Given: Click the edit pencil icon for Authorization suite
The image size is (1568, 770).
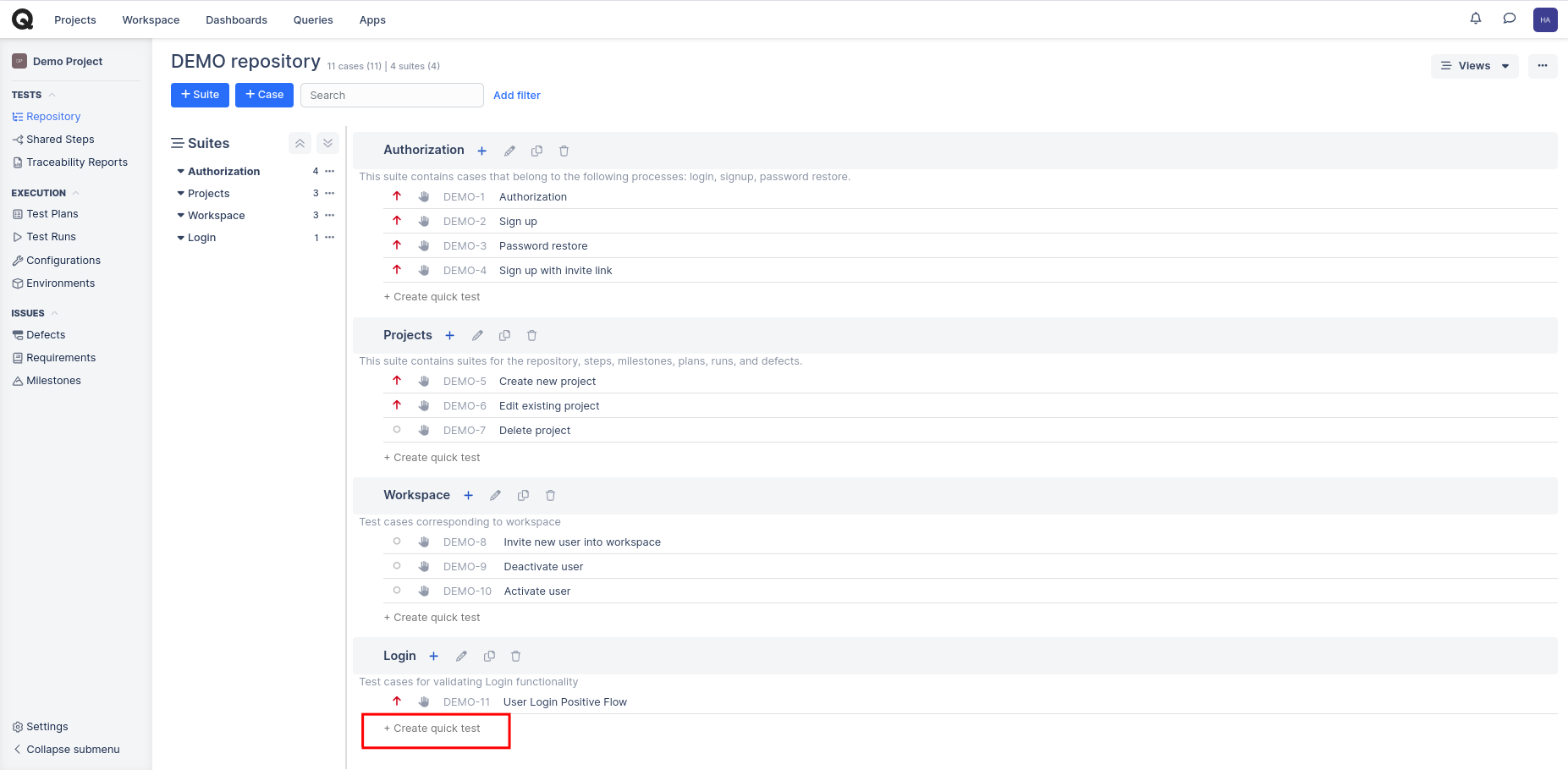Looking at the screenshot, I should pyautogui.click(x=509, y=151).
